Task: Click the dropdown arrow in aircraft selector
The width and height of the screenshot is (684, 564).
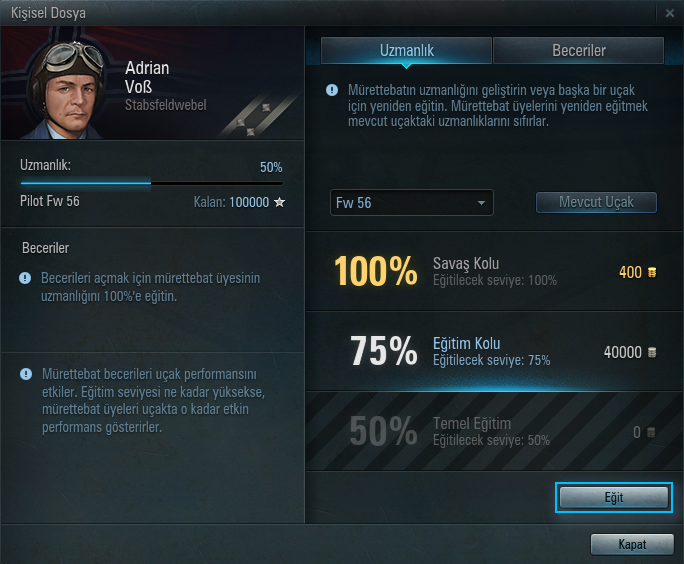Action: click(481, 203)
